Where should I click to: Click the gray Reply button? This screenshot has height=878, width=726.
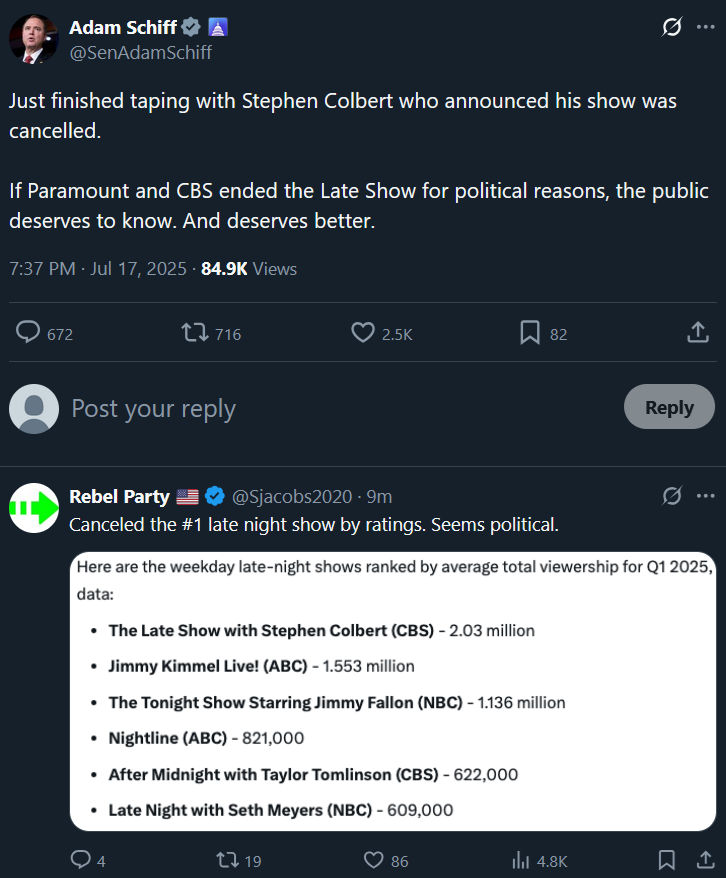(669, 407)
